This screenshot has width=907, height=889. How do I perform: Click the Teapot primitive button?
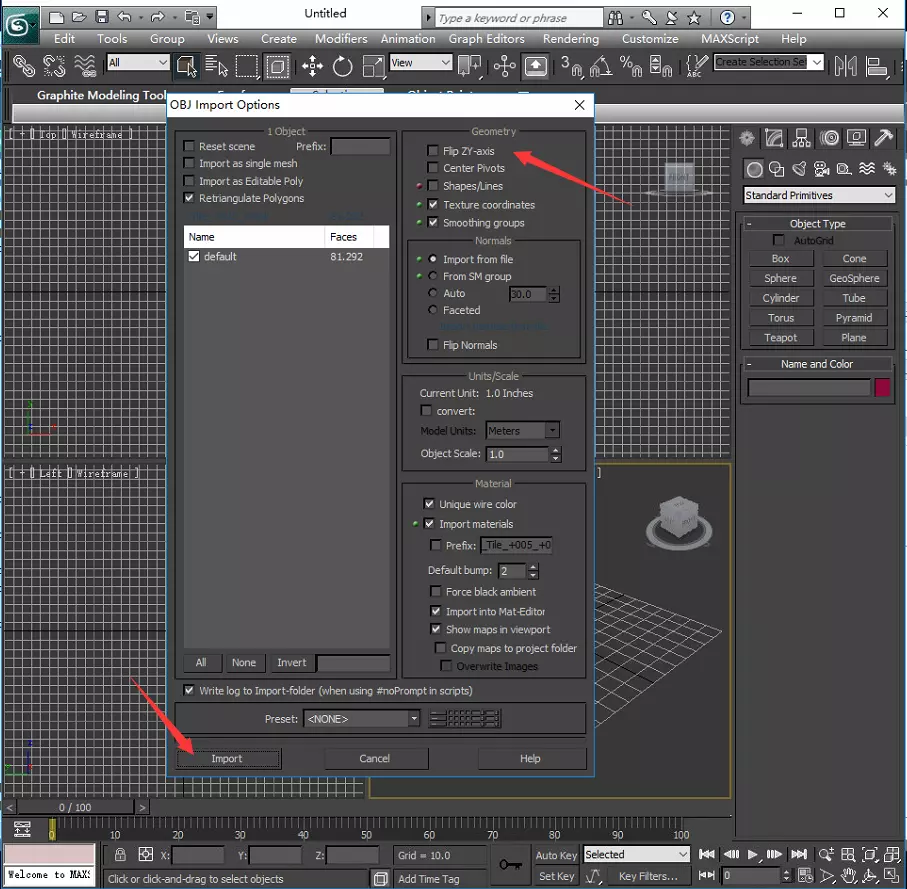pyautogui.click(x=780, y=337)
